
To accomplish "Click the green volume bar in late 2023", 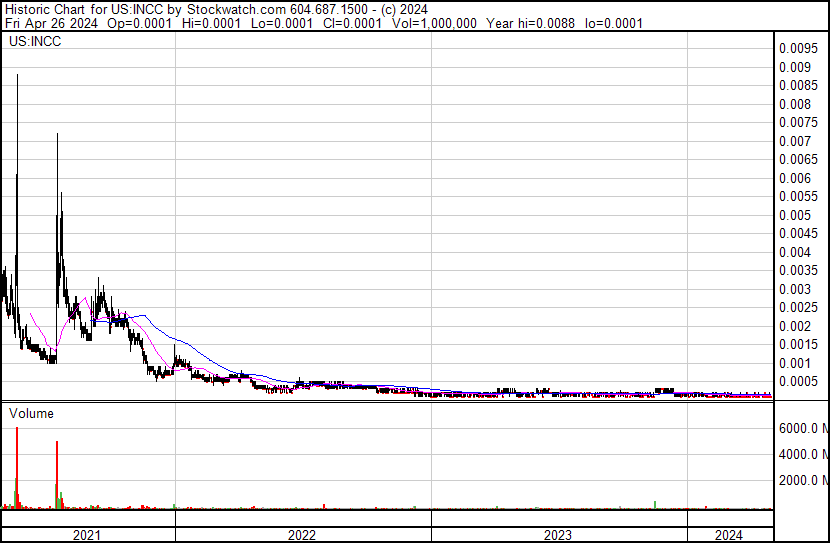I will coord(655,505).
